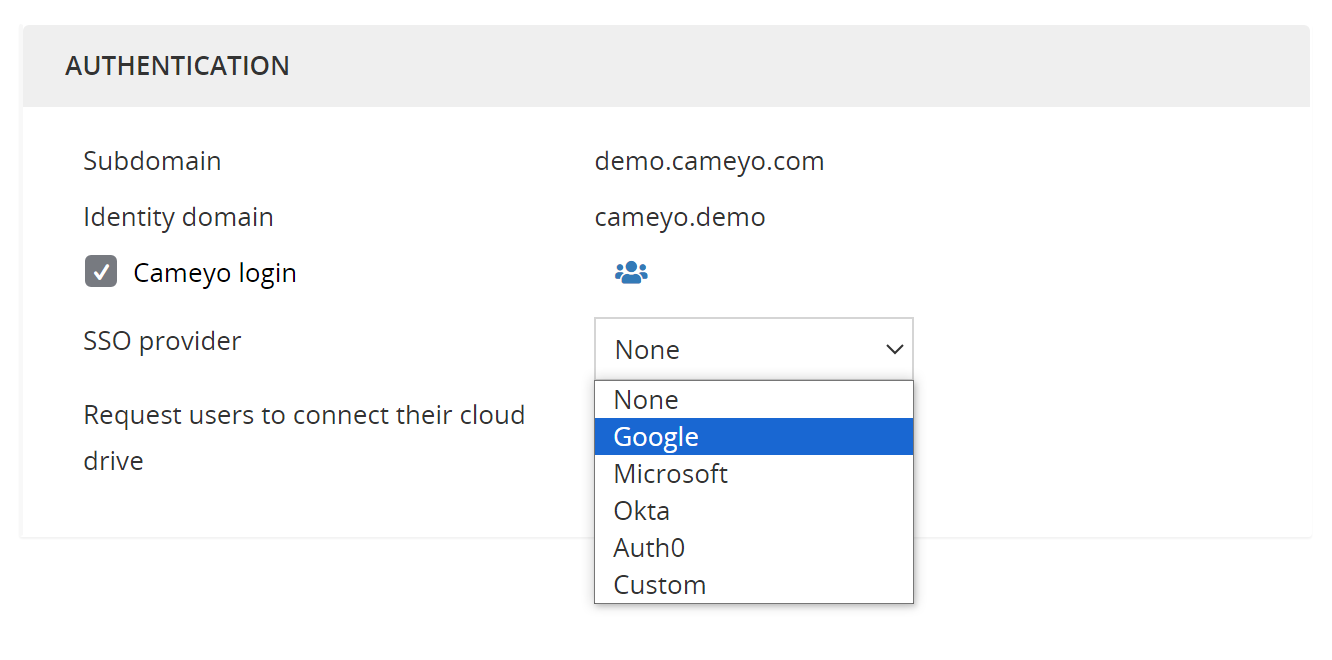
Task: Select Microsoft as SSO provider
Action: pyautogui.click(x=754, y=474)
